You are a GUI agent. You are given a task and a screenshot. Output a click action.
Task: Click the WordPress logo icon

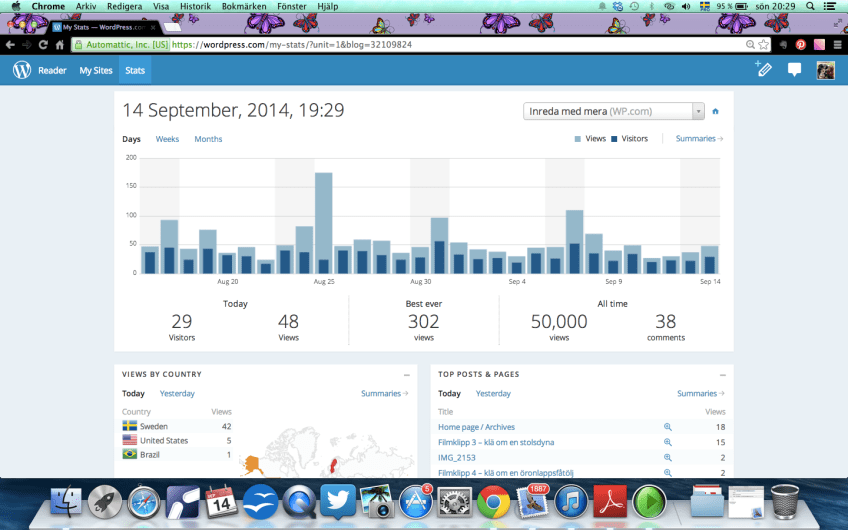22,70
